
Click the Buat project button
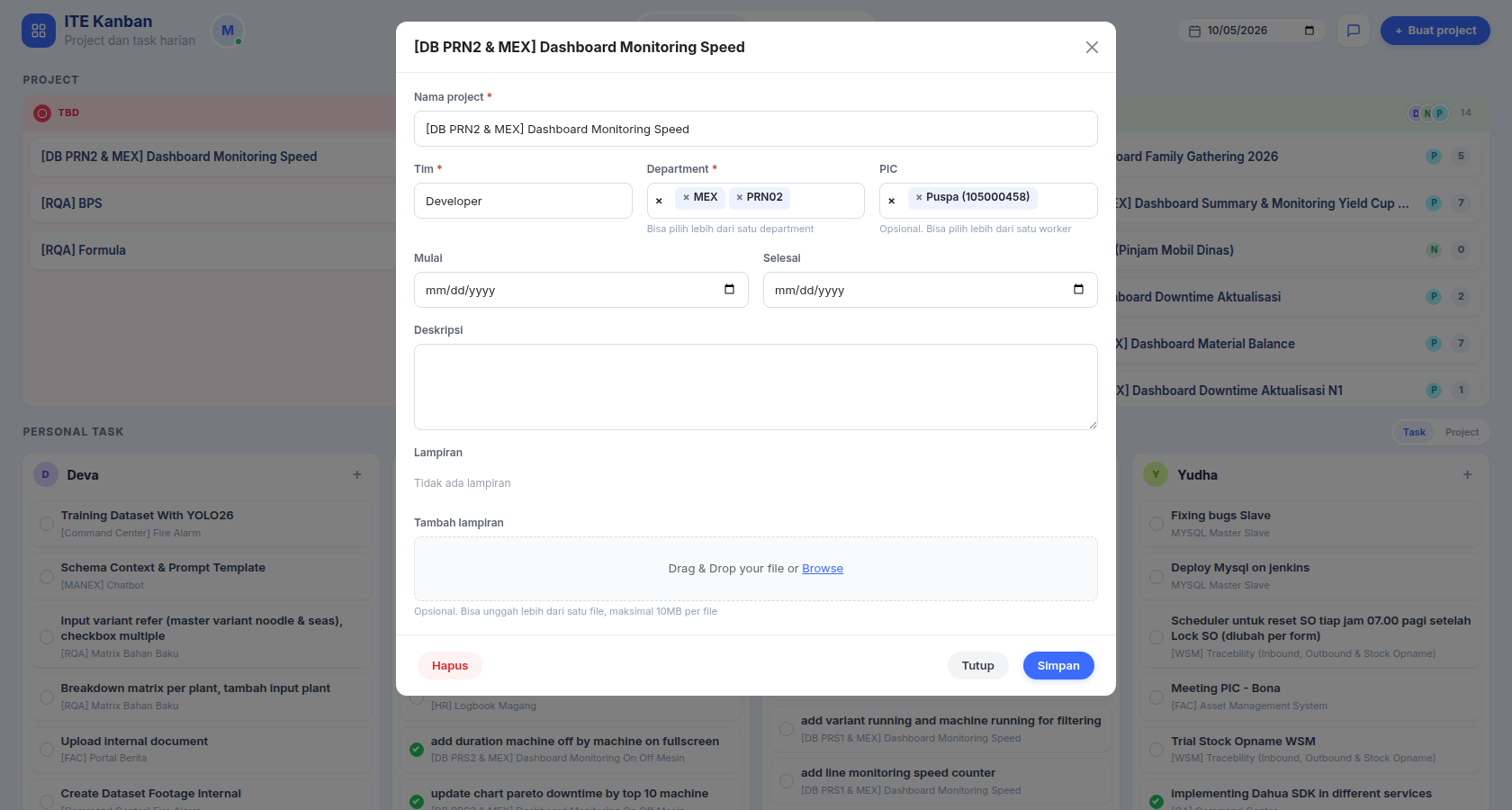point(1435,31)
